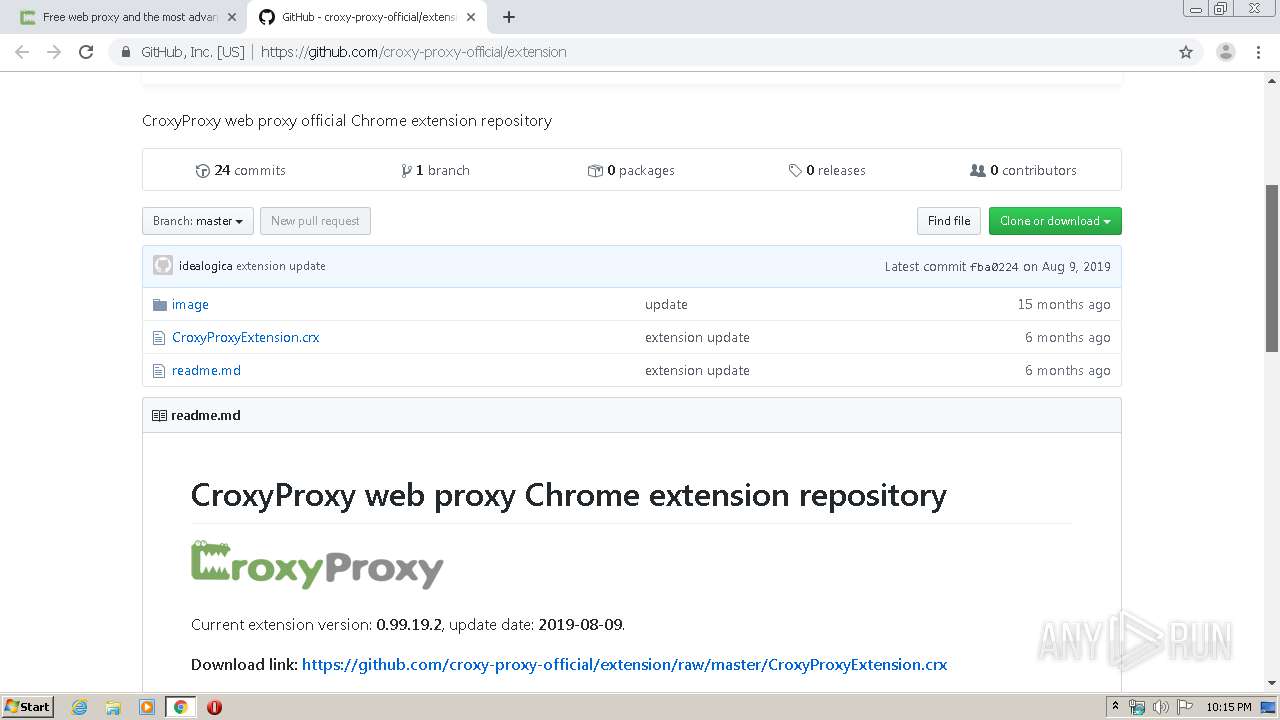The width and height of the screenshot is (1280, 720).
Task: View site info via the padlock icon
Action: pos(126,52)
